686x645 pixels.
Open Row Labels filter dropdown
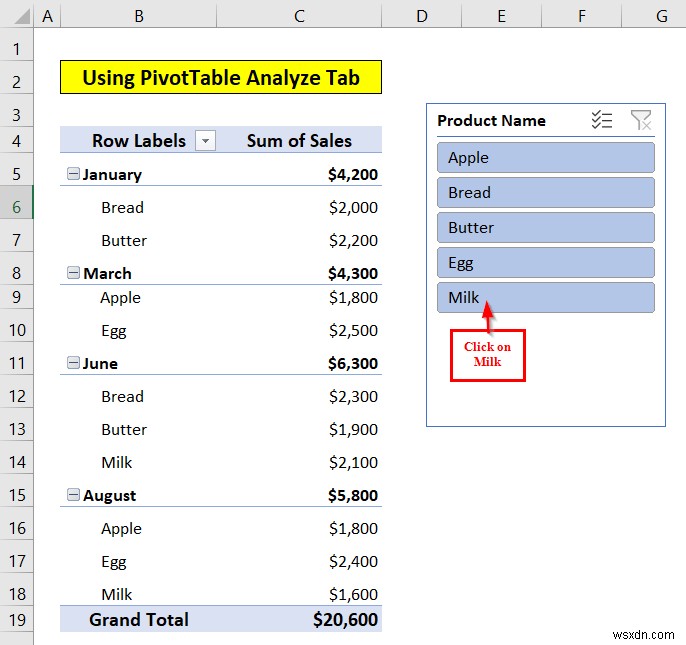tap(205, 141)
